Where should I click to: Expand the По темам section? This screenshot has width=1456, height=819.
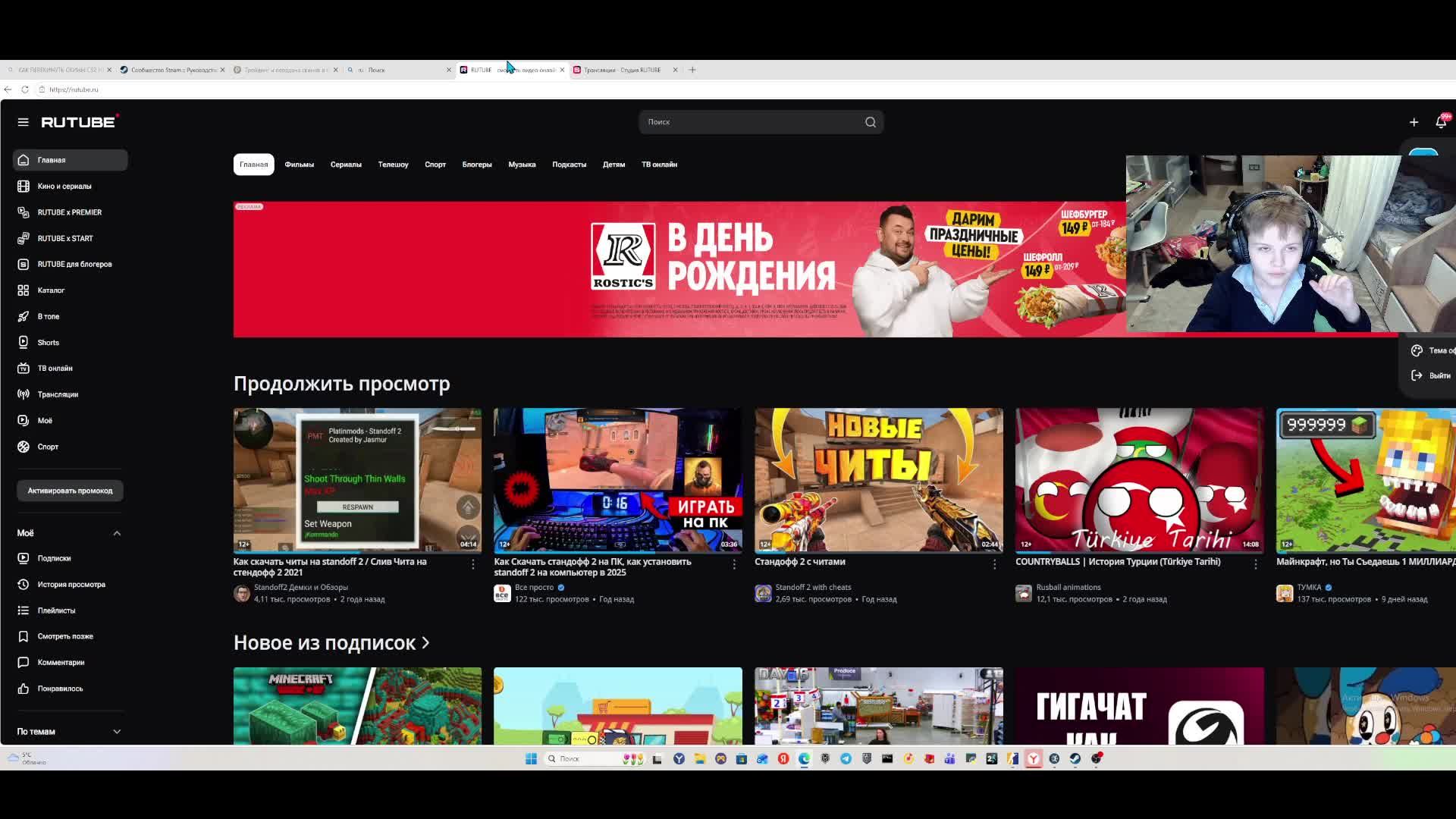click(117, 731)
